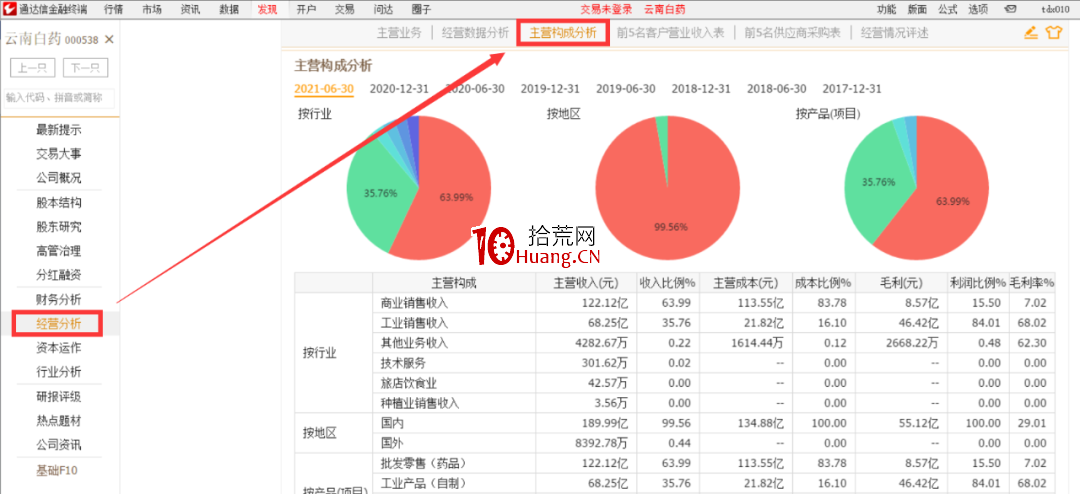Open the 公式 menu
The height and width of the screenshot is (494, 1080).
point(948,10)
